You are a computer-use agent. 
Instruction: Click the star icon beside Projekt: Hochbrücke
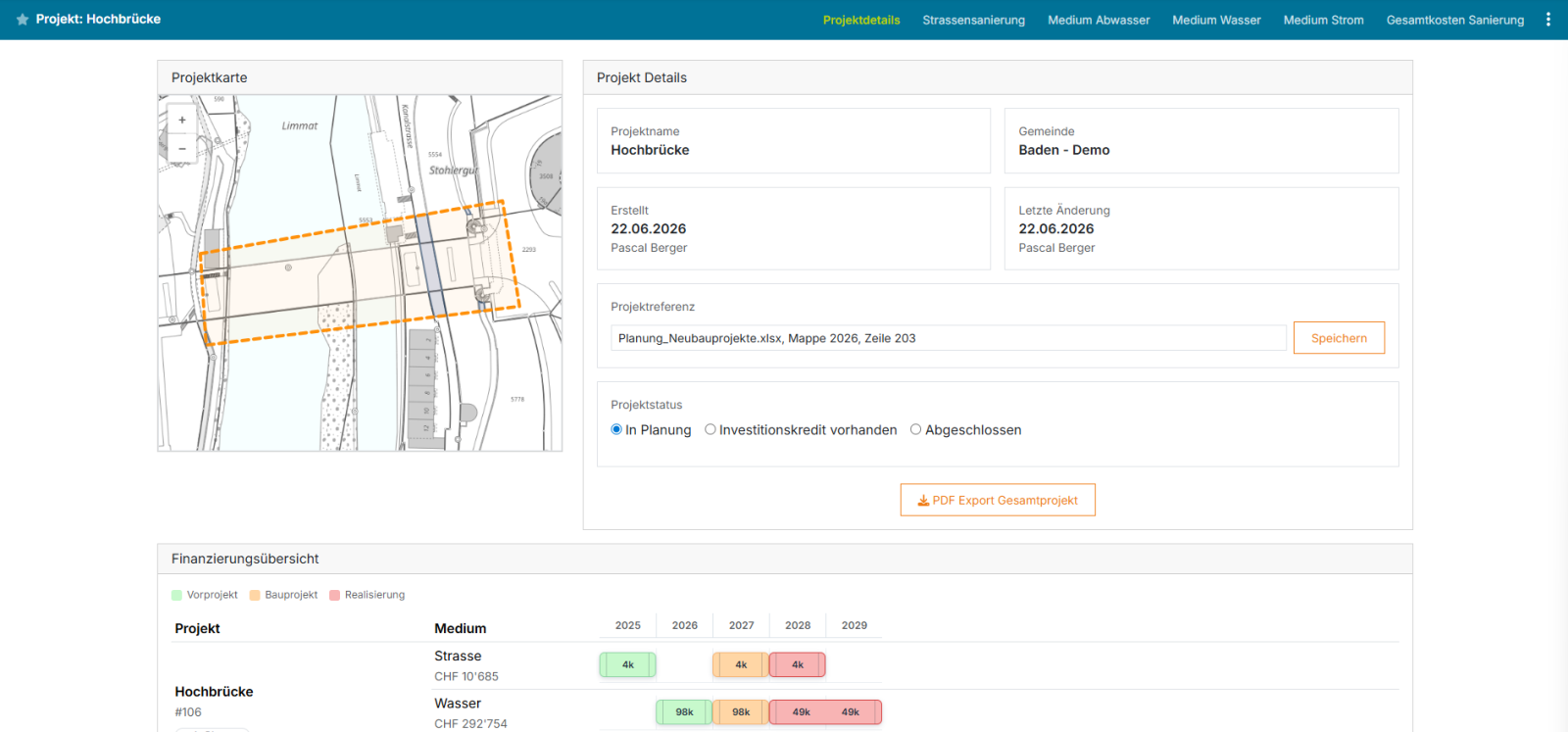[23, 20]
